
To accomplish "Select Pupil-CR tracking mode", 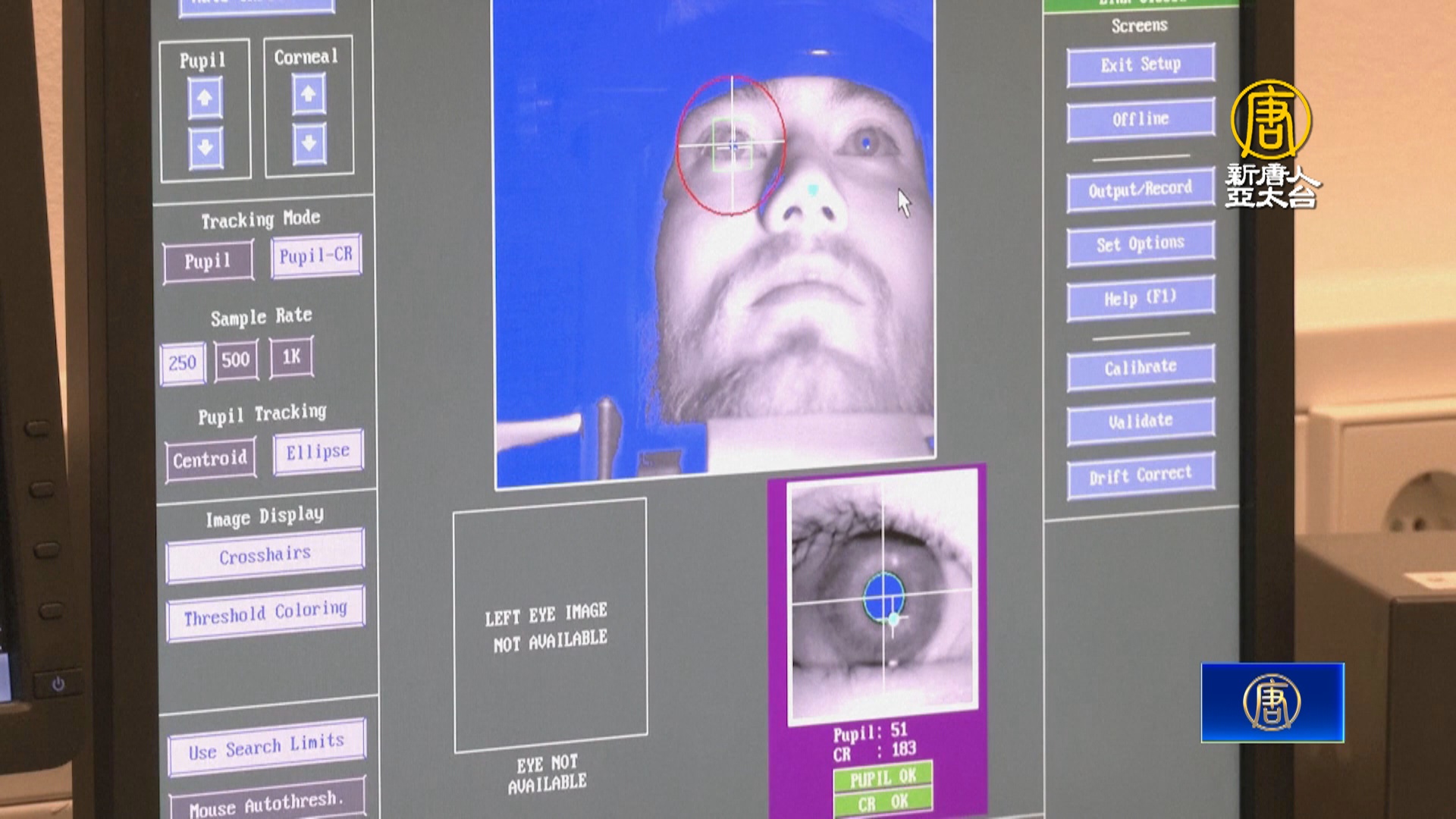I will click(x=316, y=256).
